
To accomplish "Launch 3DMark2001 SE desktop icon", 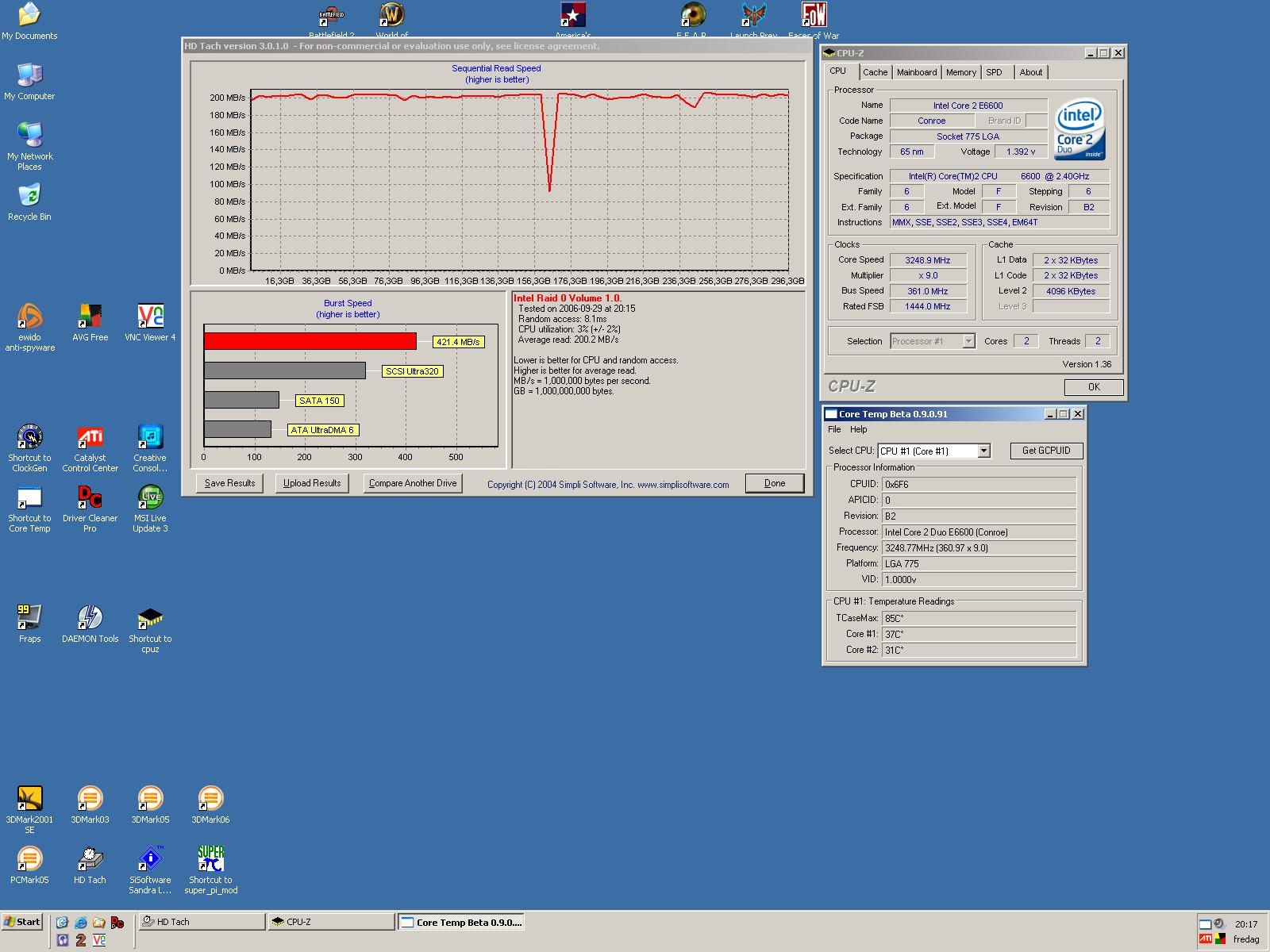I will click(29, 809).
